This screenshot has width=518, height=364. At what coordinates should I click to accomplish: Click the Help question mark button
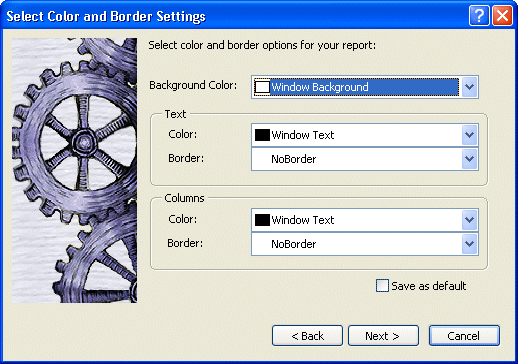tap(479, 16)
